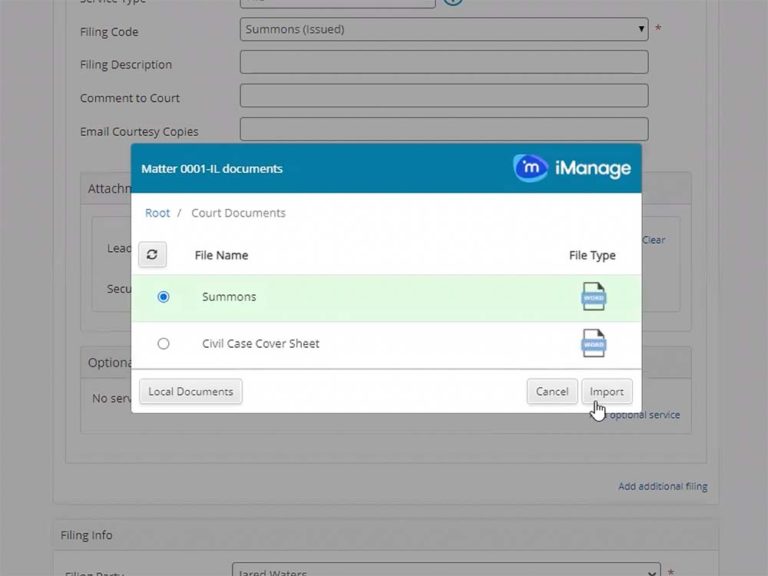
Task: Click the Matter 0001-IL documents title
Action: coord(212,168)
